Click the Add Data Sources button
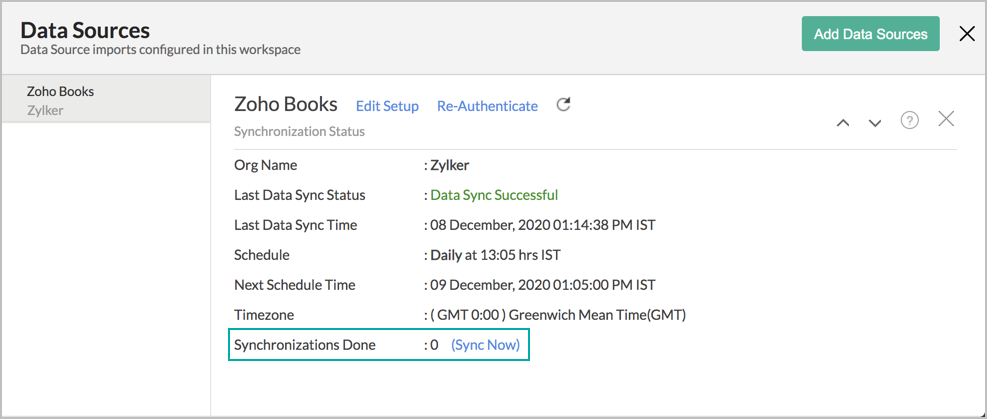Image resolution: width=987 pixels, height=419 pixels. click(x=870, y=34)
